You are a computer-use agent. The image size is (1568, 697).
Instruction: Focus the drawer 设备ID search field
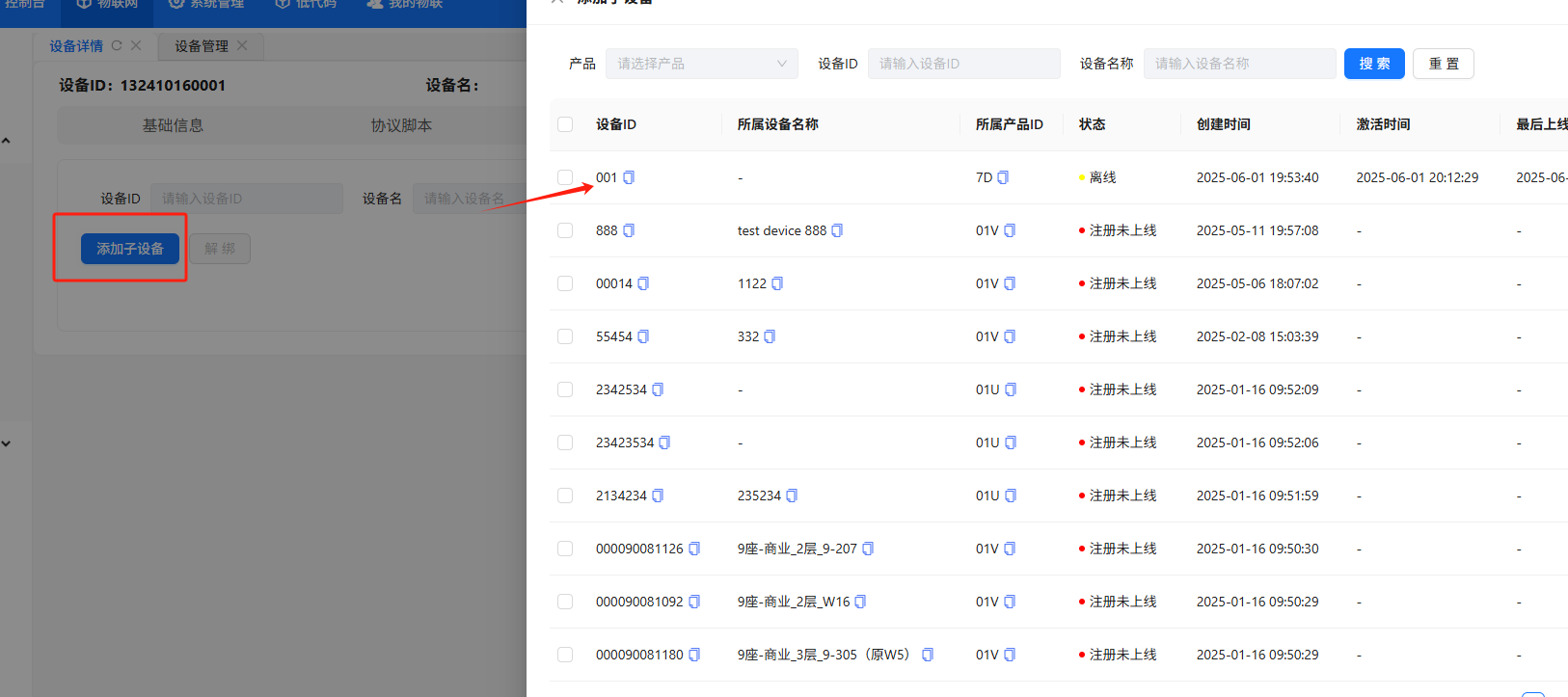click(x=964, y=64)
